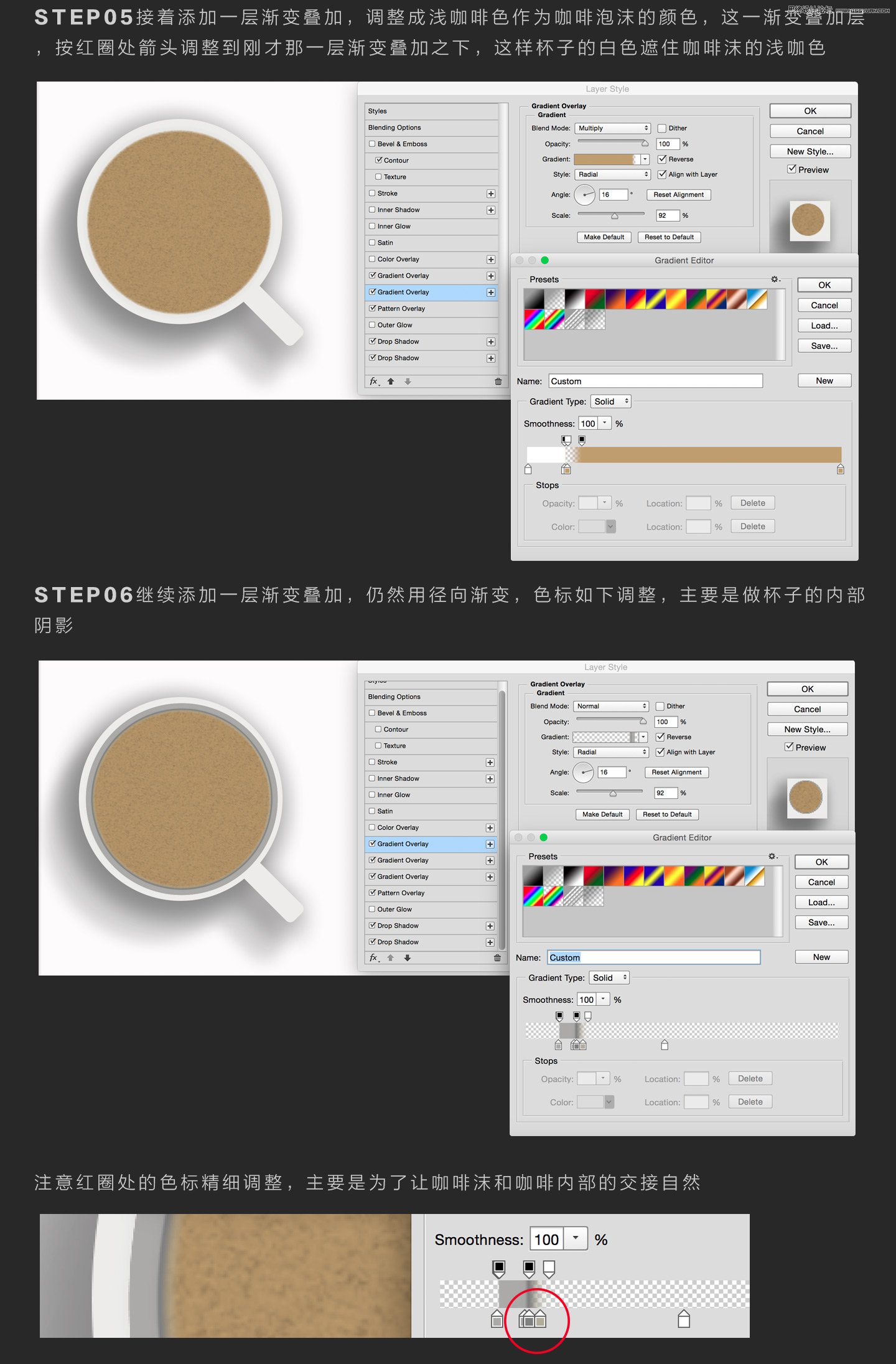Enable Outer Glow checkbox in STEP06 dialog
The width and height of the screenshot is (896, 1364).
click(x=372, y=910)
